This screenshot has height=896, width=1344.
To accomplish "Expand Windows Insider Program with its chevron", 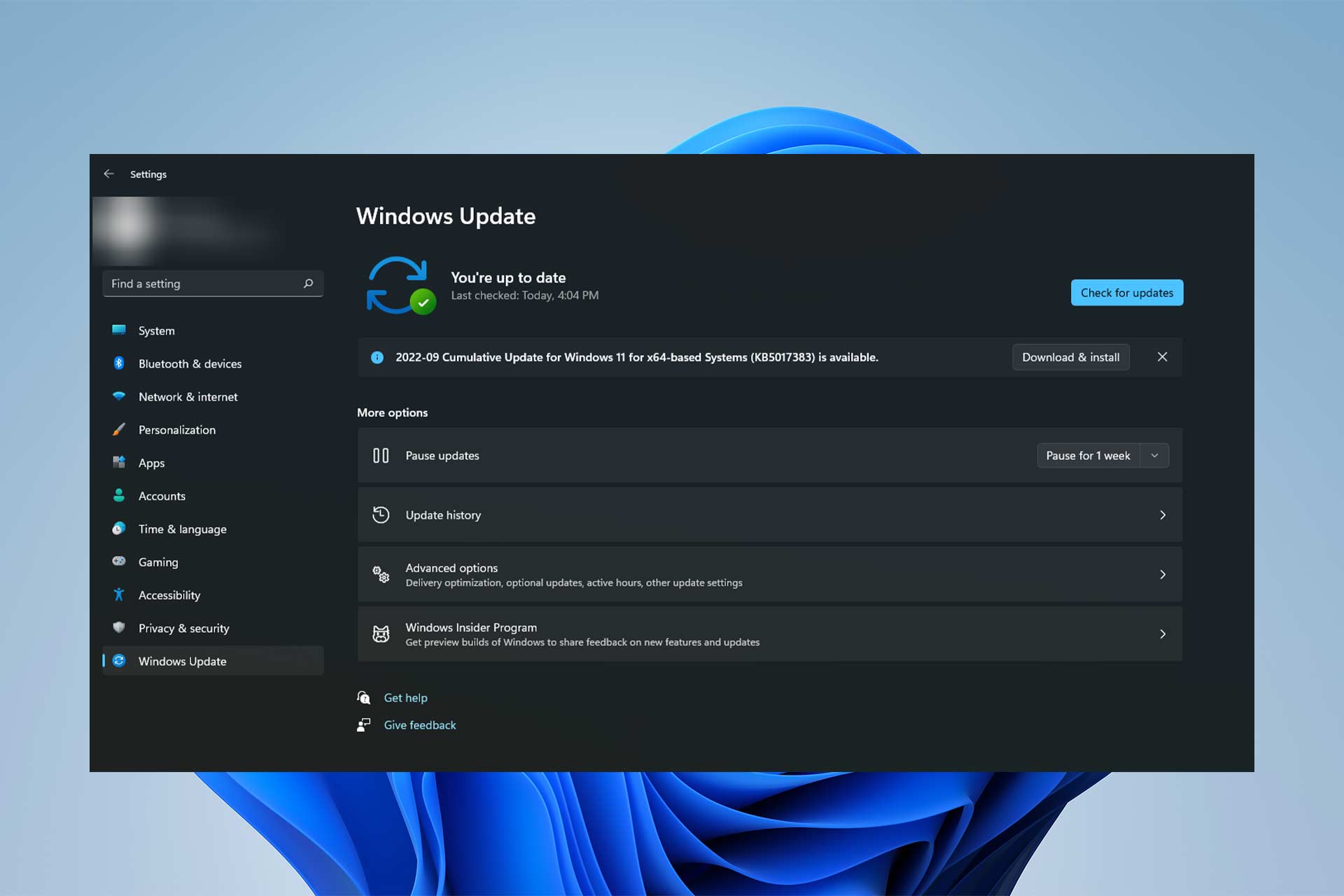I will [1163, 634].
